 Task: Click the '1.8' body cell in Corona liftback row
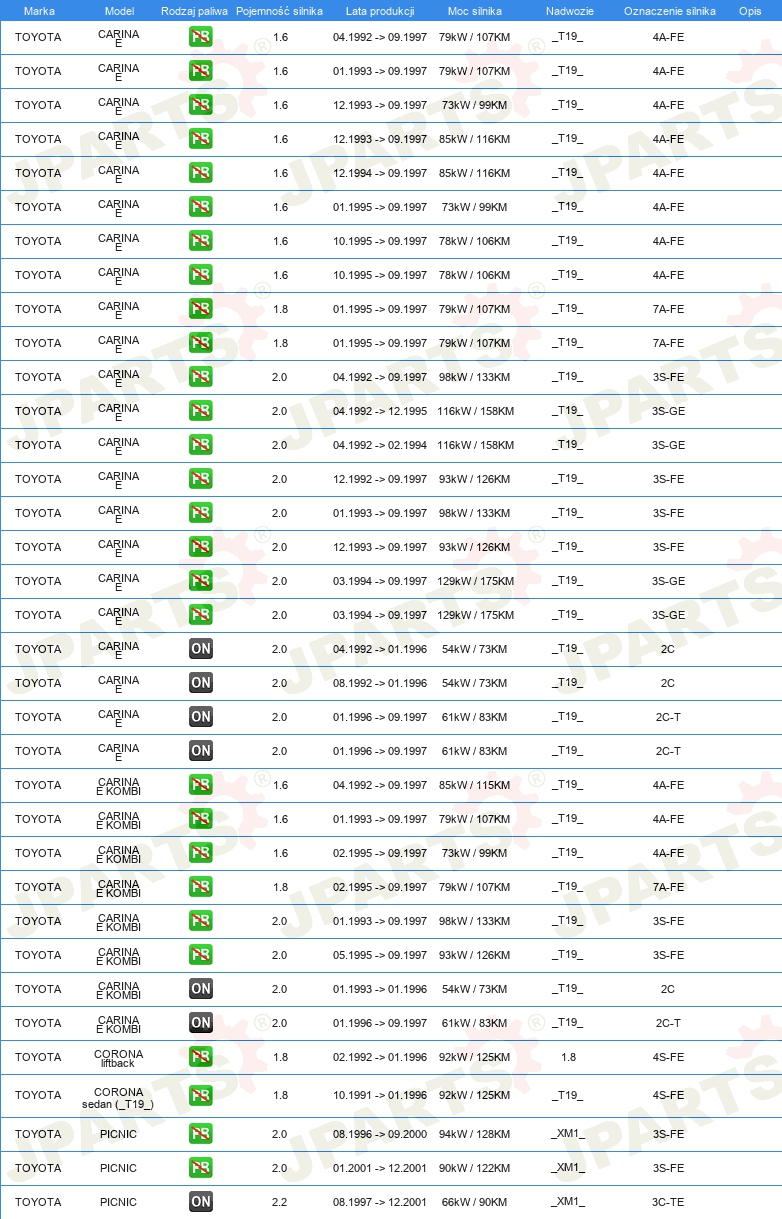(x=568, y=1057)
